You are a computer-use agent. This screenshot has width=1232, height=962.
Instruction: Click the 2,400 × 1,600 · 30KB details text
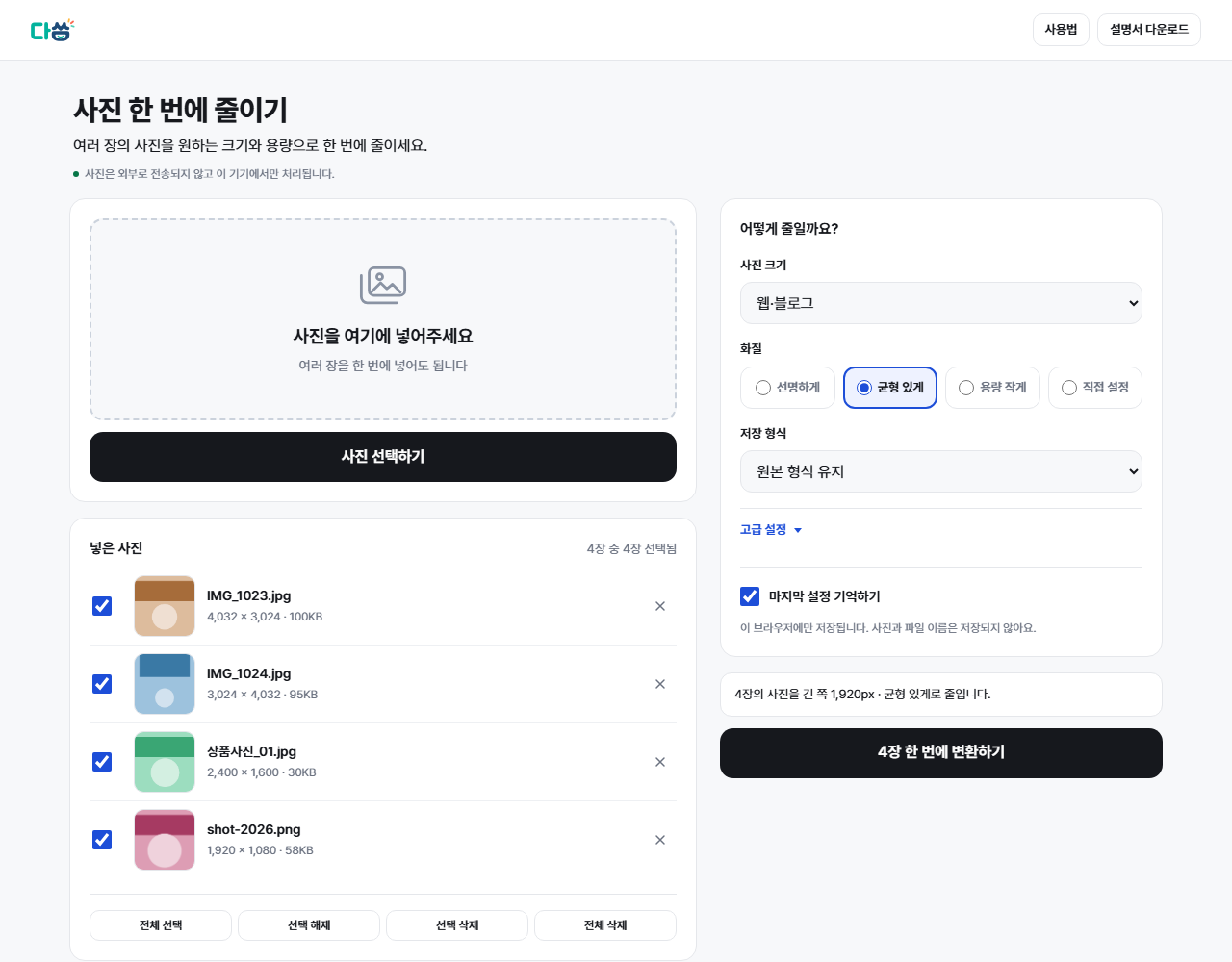[x=262, y=772]
